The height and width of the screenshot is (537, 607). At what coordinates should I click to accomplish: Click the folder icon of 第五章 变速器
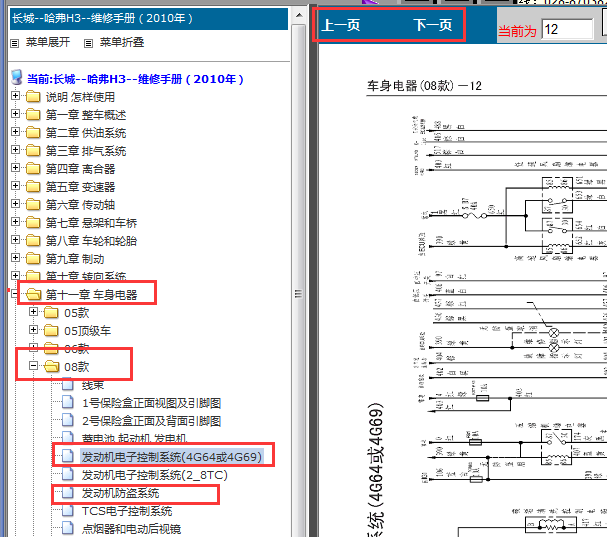(x=33, y=187)
